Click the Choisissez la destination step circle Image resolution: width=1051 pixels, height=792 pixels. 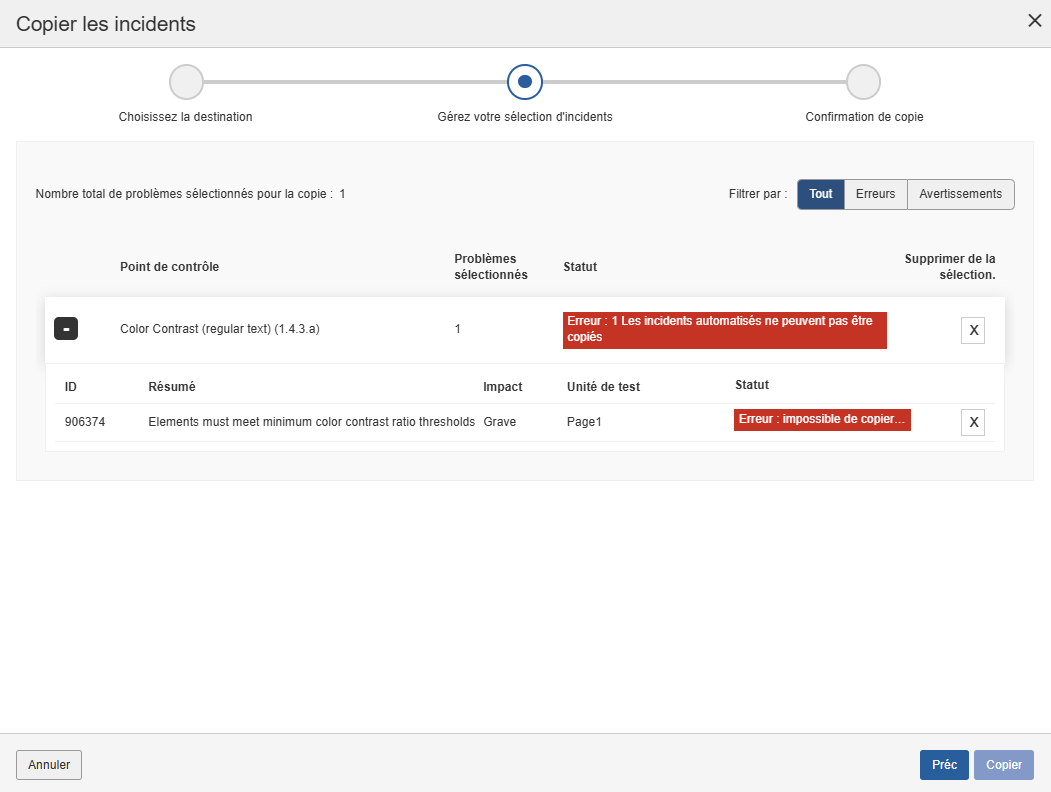point(186,82)
